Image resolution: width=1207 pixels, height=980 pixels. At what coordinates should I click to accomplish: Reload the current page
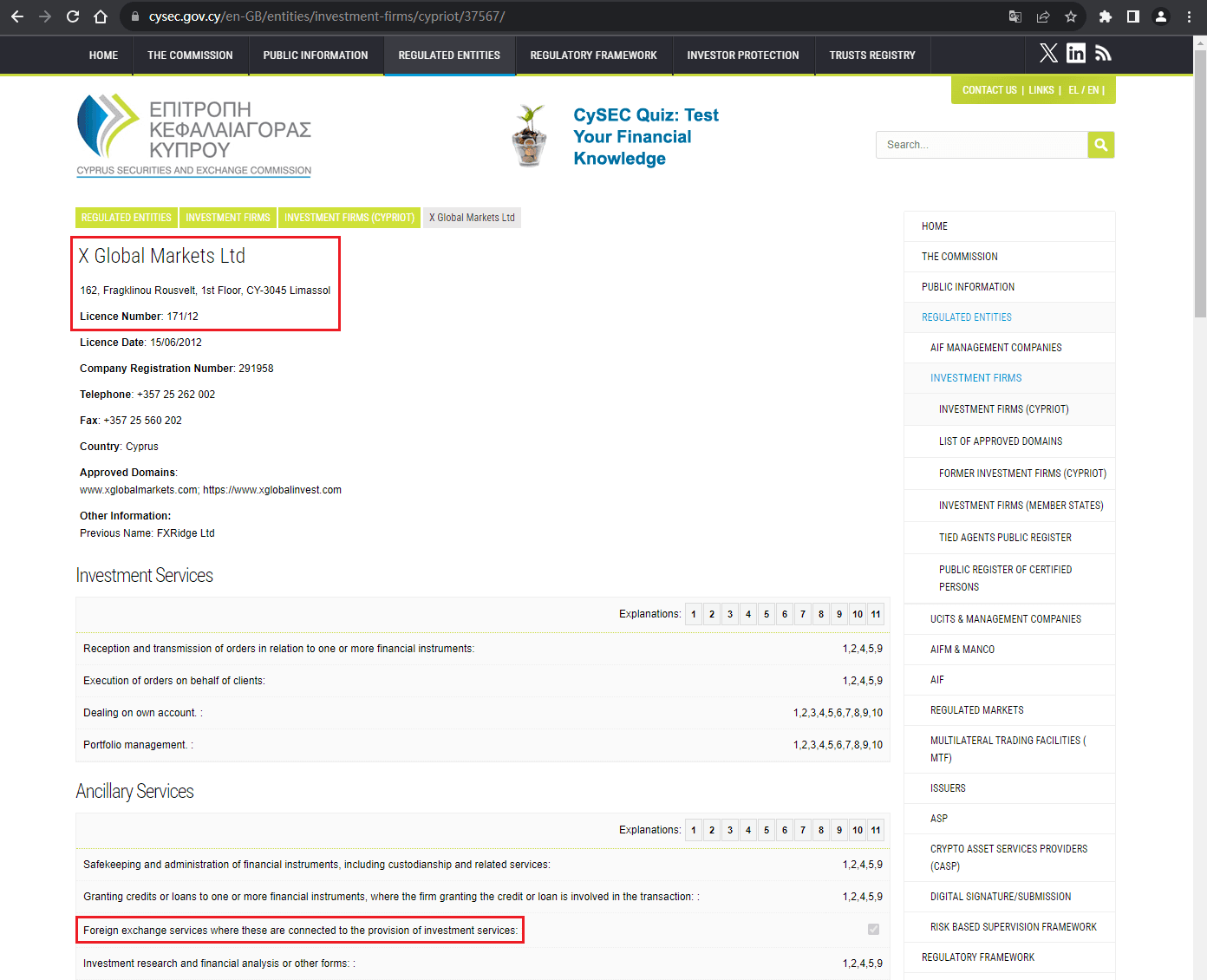(73, 16)
